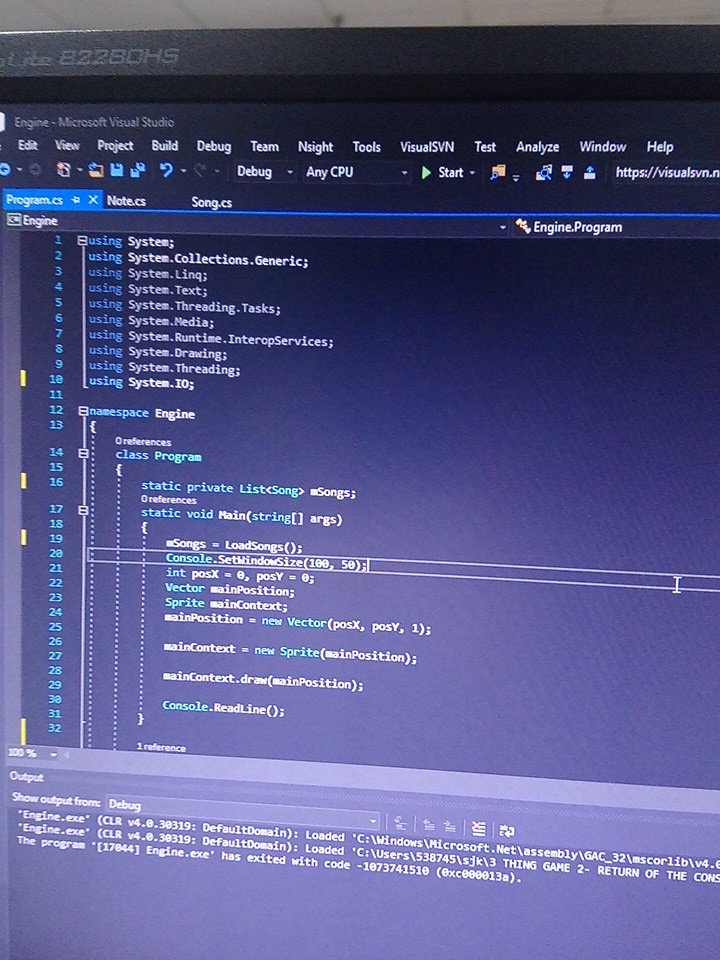Viewport: 720px width, 960px height.
Task: Click the Clear All output icon
Action: [x=479, y=828]
